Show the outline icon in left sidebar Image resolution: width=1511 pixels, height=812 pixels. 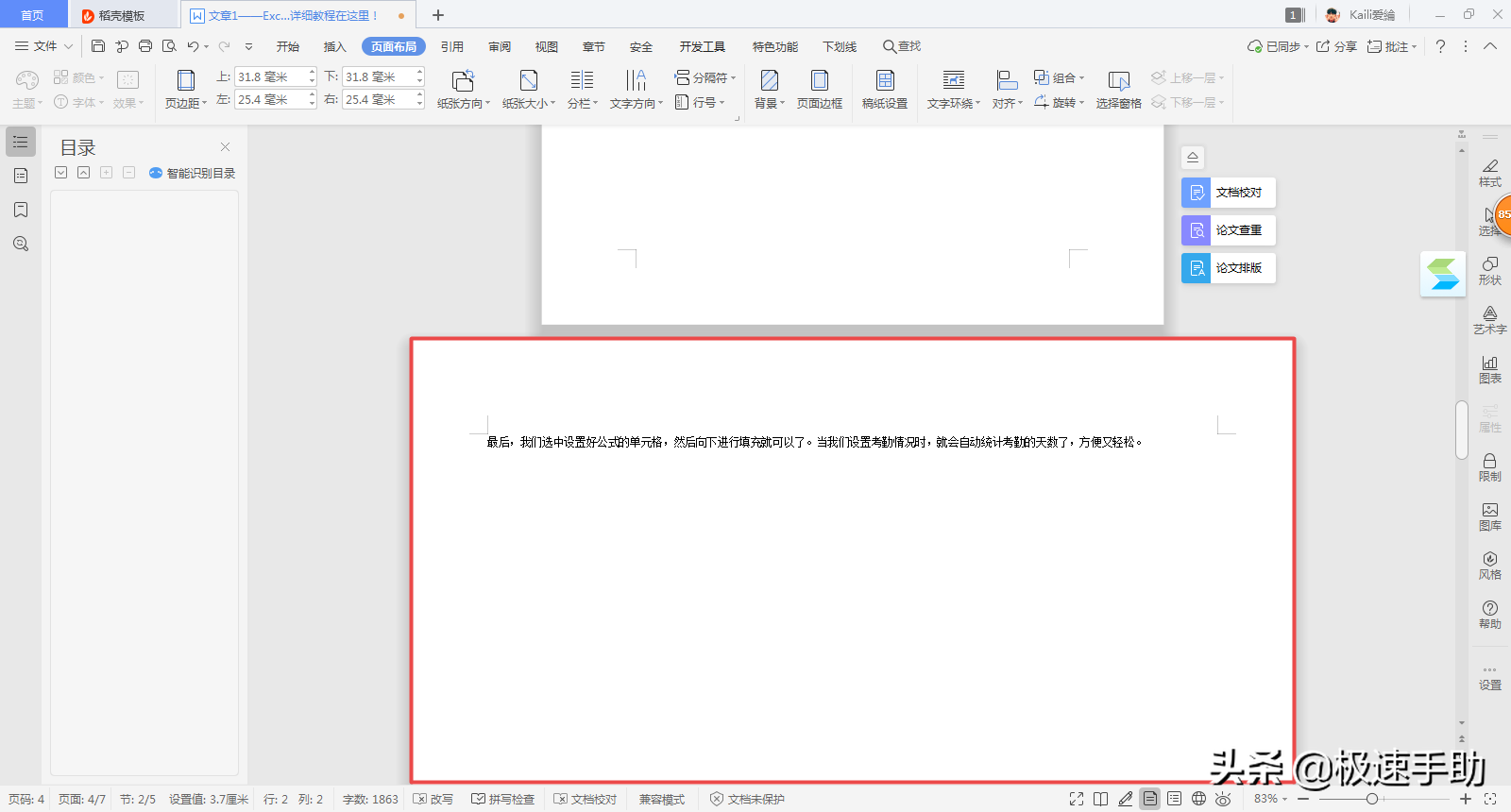pos(21,142)
